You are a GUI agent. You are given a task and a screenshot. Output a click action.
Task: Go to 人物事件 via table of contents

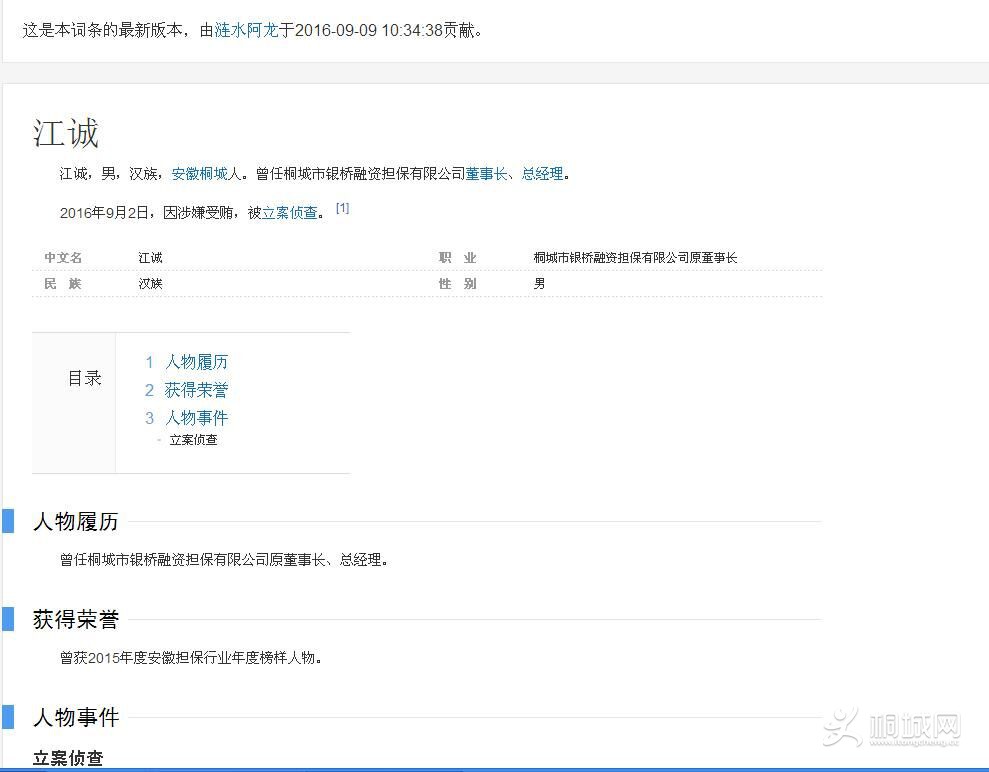click(x=196, y=418)
